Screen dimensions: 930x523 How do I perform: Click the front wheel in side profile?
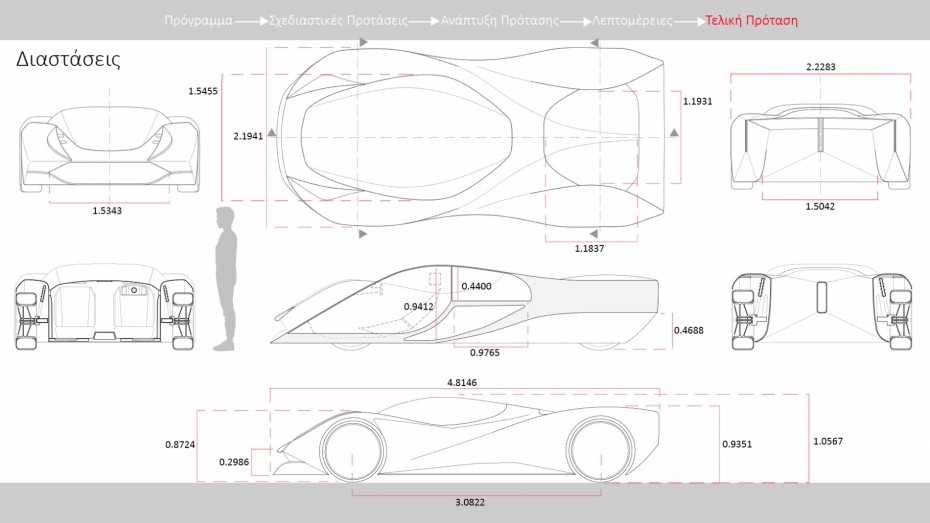[x=352, y=450]
